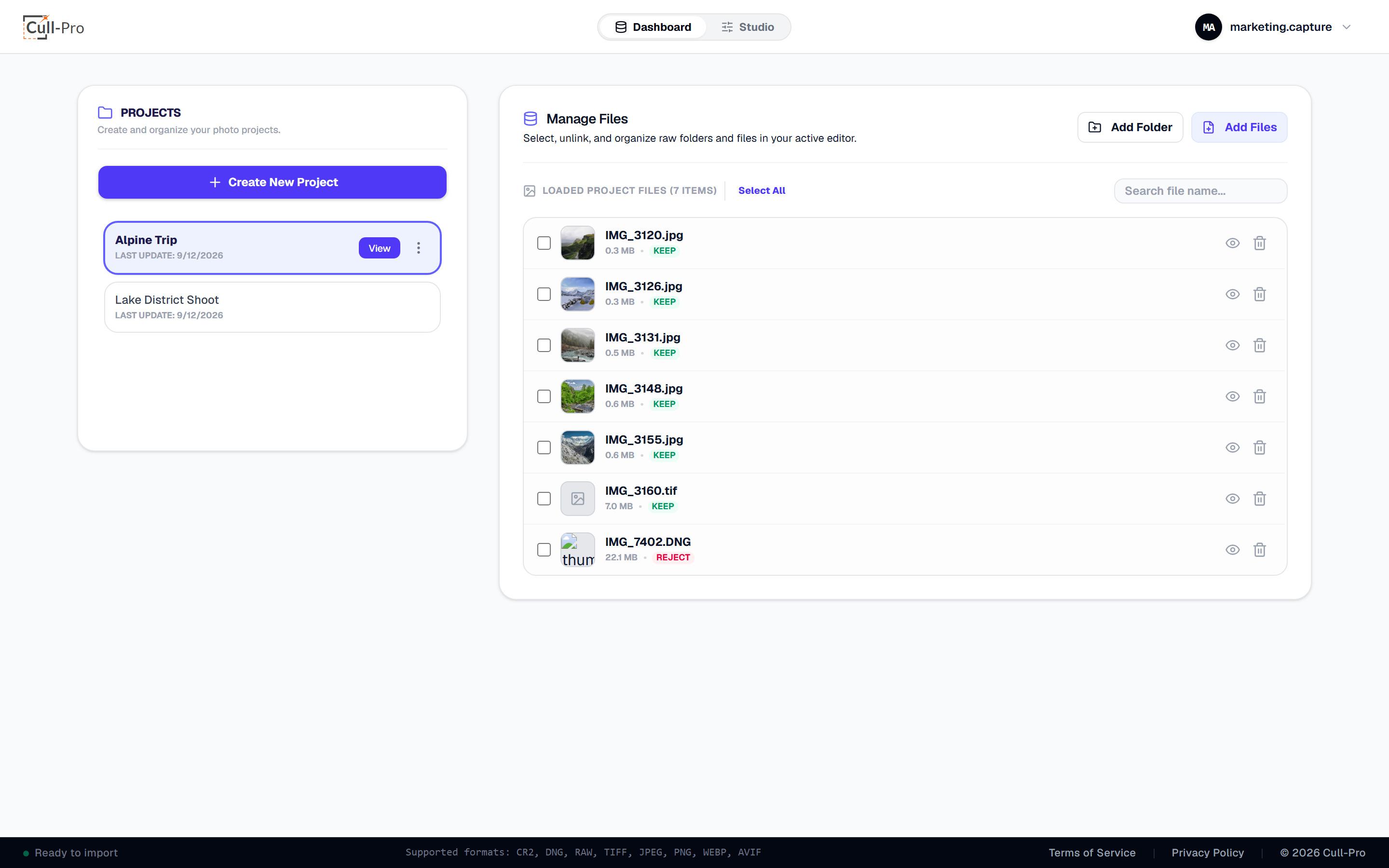Viewport: 1389px width, 868px height.
Task: Preview IMG_3126.jpg with the eye icon
Action: [x=1232, y=294]
